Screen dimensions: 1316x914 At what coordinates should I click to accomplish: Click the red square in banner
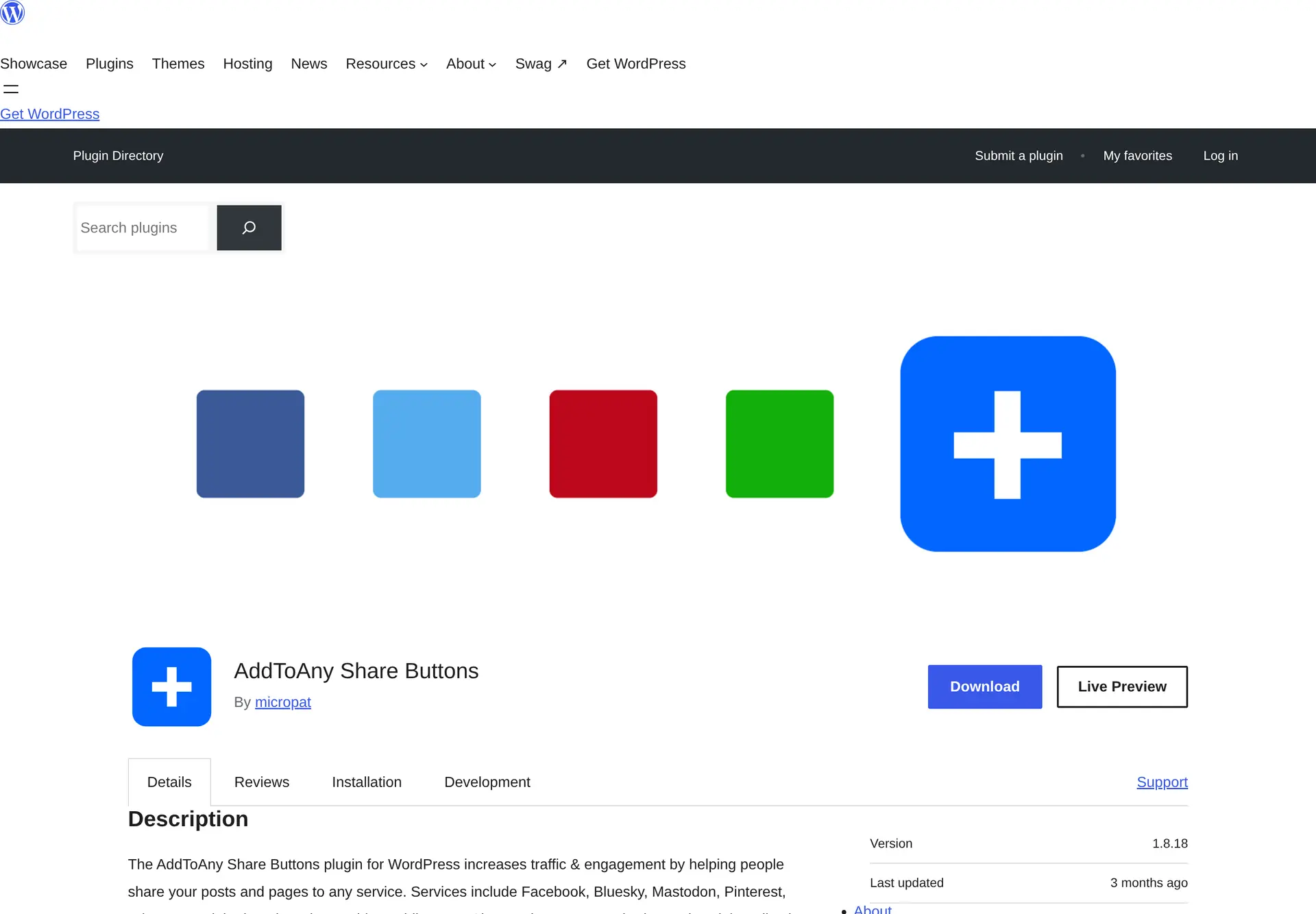pyautogui.click(x=603, y=444)
